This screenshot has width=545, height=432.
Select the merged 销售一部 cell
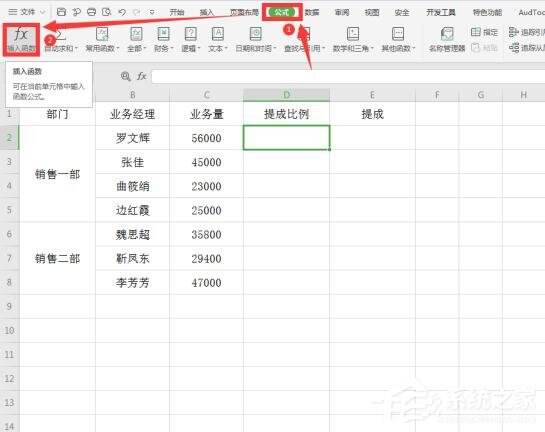click(57, 174)
